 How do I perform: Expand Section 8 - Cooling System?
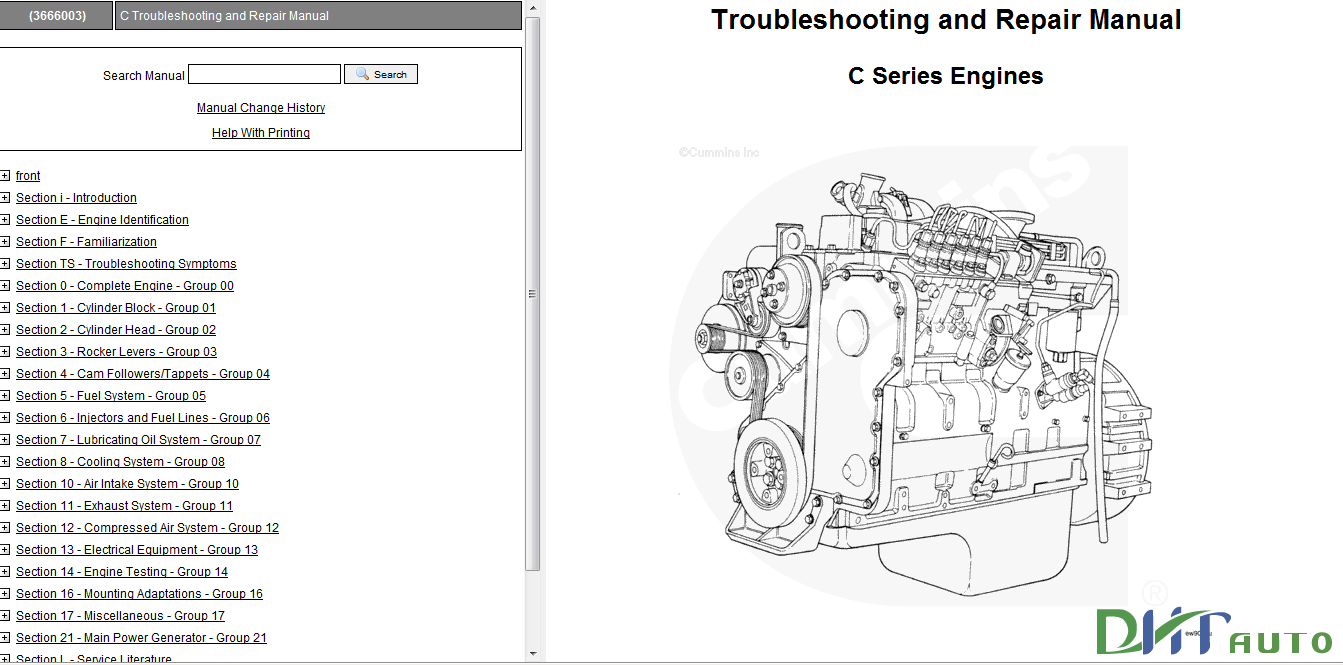point(5,461)
